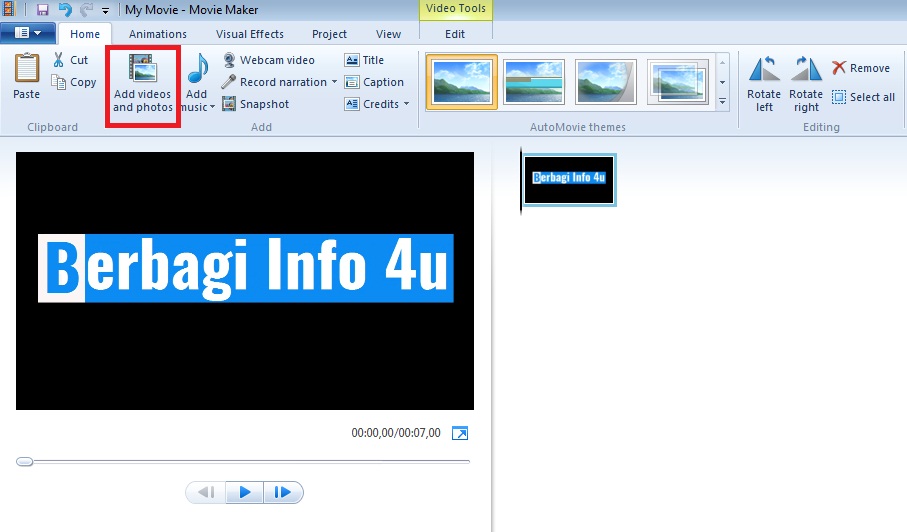Play the movie preview
The width and height of the screenshot is (907, 532).
click(x=245, y=492)
